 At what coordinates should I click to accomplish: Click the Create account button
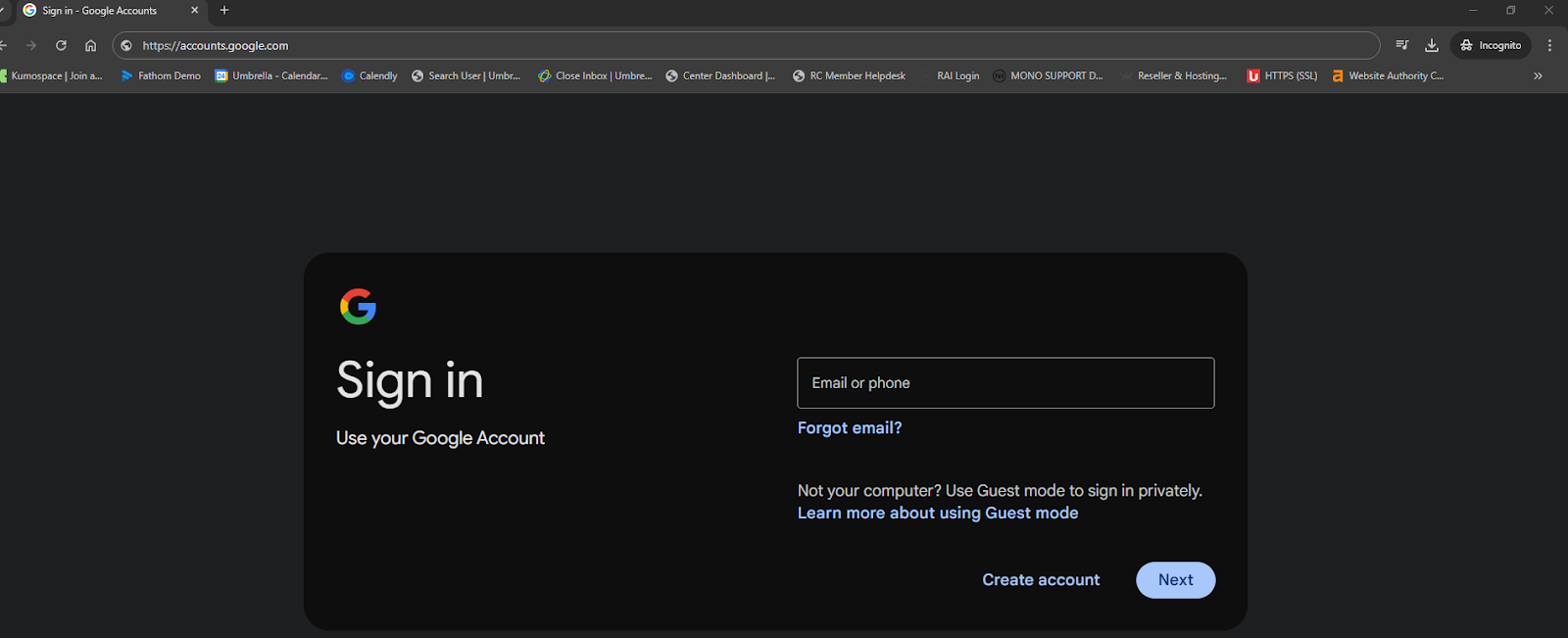click(x=1041, y=580)
